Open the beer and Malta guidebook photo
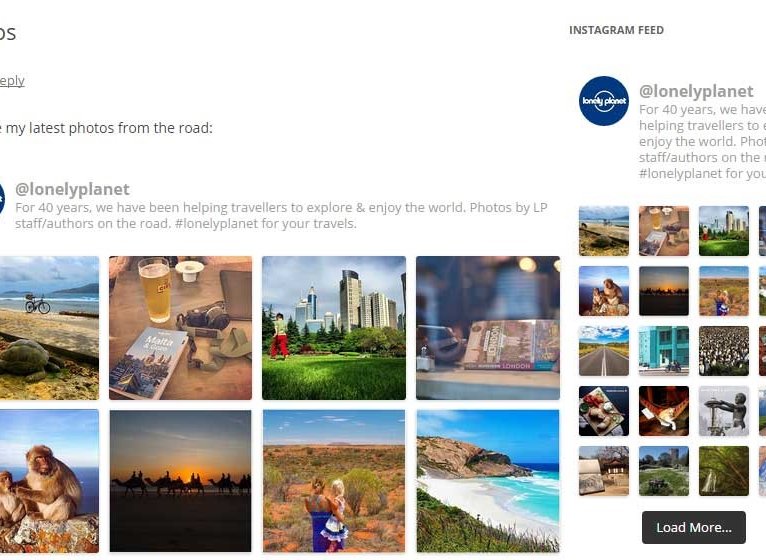 (180, 328)
